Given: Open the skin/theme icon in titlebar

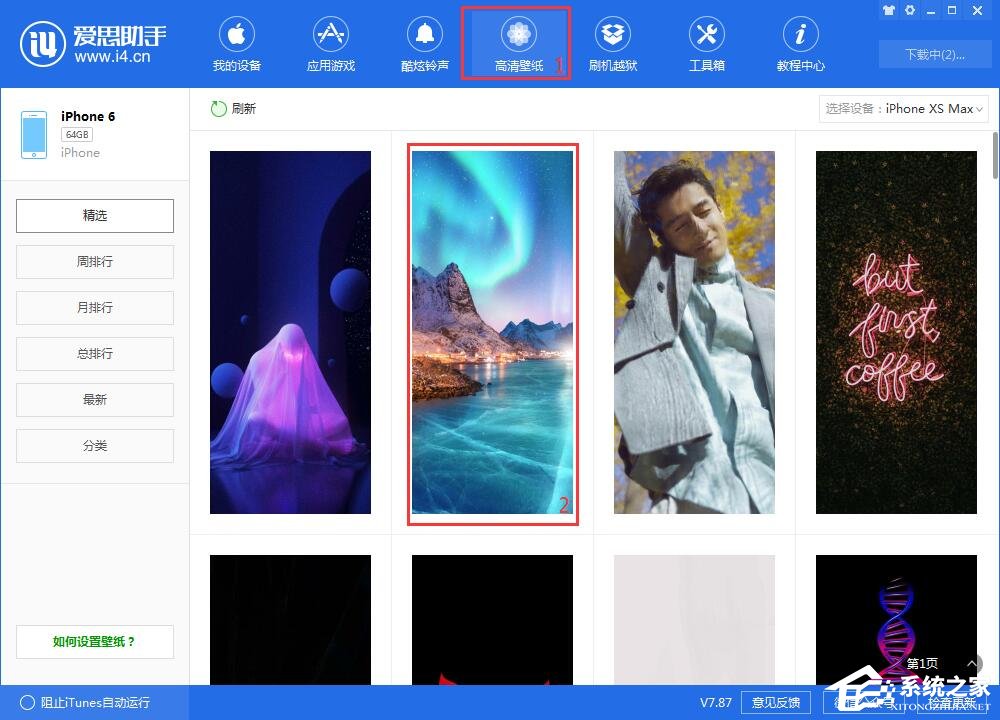Looking at the screenshot, I should [x=888, y=10].
